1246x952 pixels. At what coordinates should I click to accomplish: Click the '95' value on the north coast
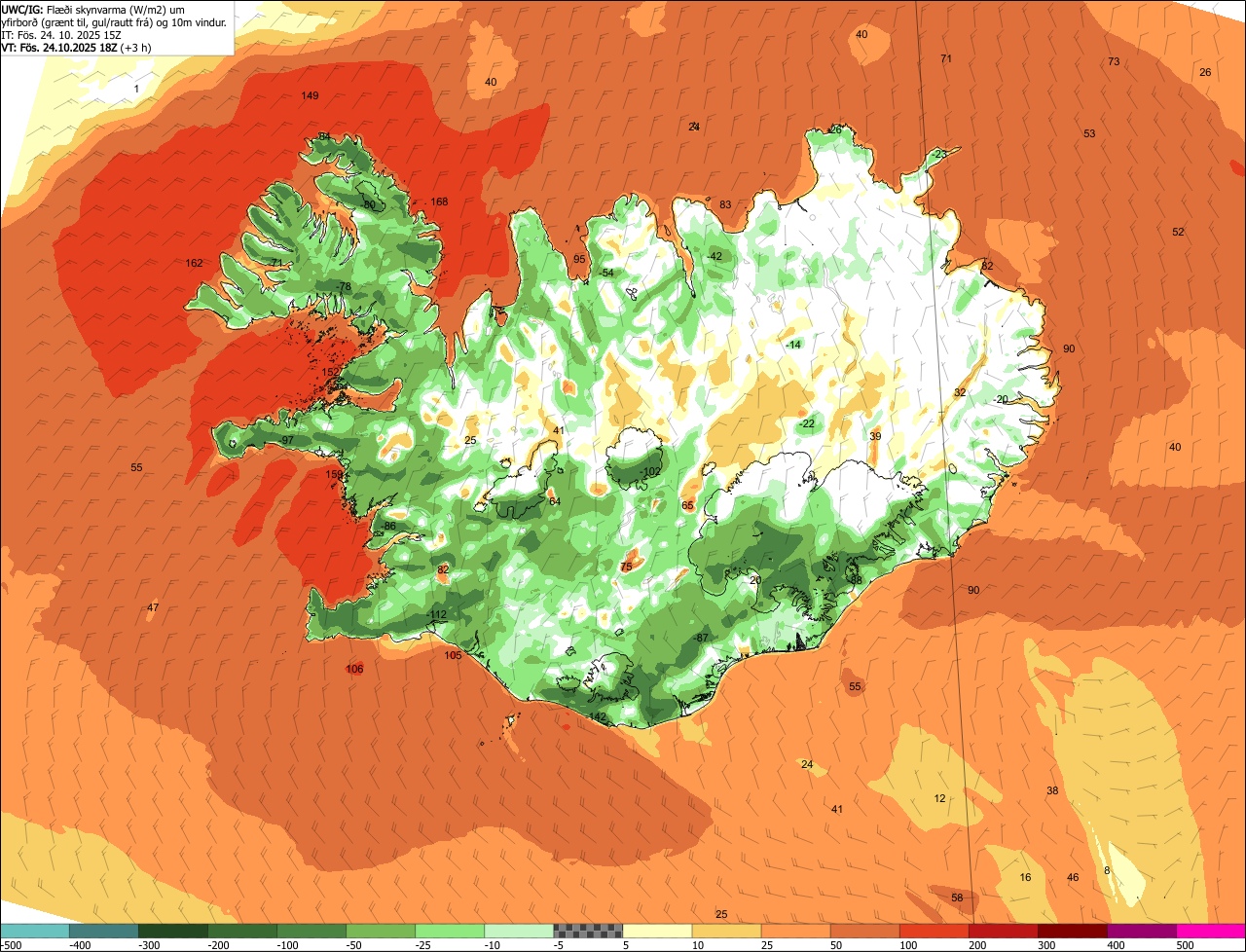579,259
